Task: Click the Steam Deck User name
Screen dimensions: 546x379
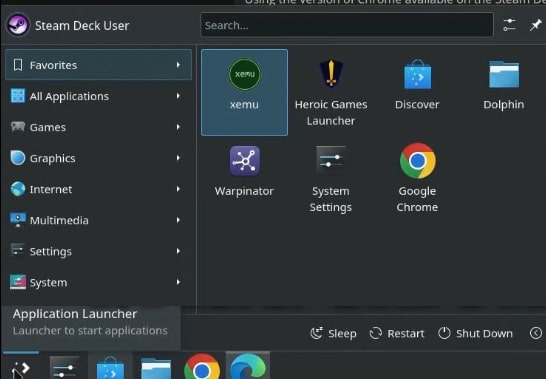Action: coord(82,25)
